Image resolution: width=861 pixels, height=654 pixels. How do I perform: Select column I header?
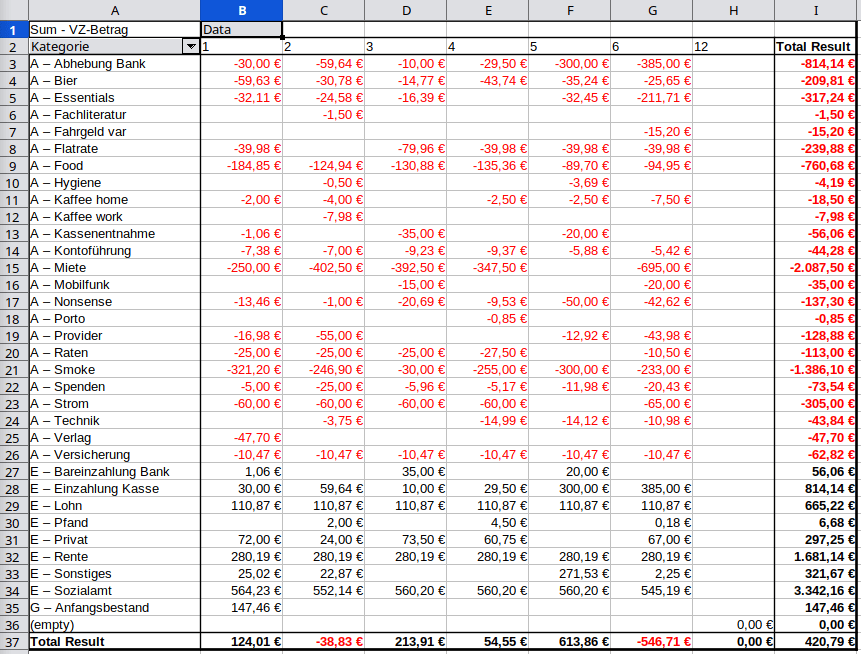coord(816,10)
